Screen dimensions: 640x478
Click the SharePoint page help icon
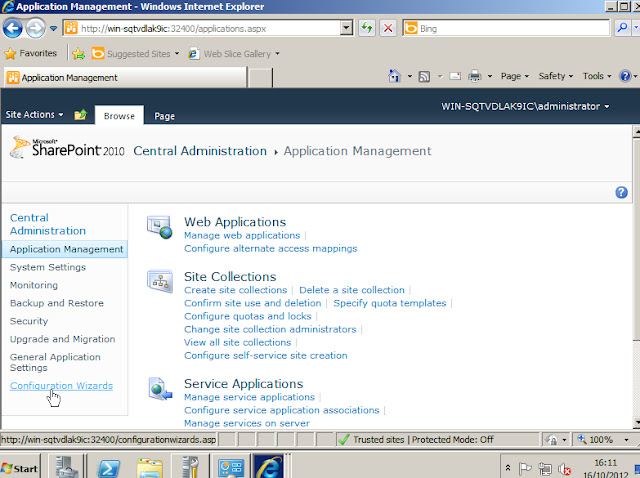621,192
